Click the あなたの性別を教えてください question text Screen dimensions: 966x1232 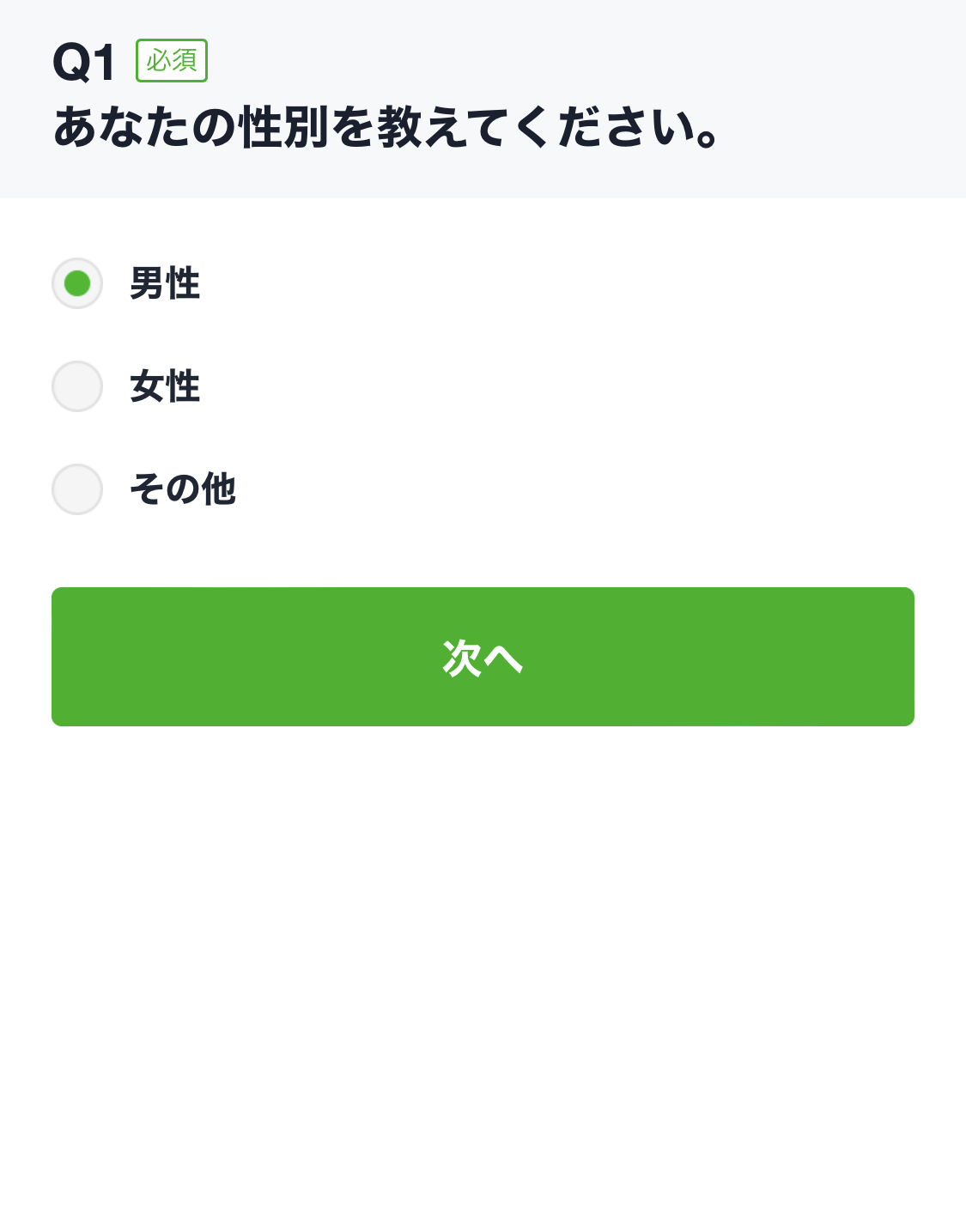386,129
